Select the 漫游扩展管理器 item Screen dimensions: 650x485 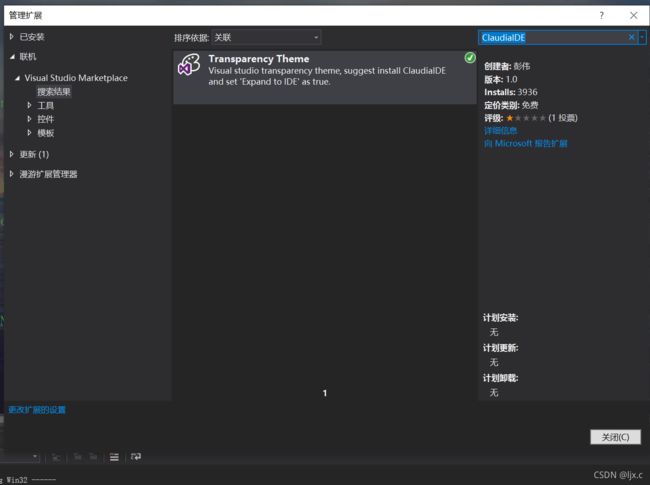click(48, 174)
